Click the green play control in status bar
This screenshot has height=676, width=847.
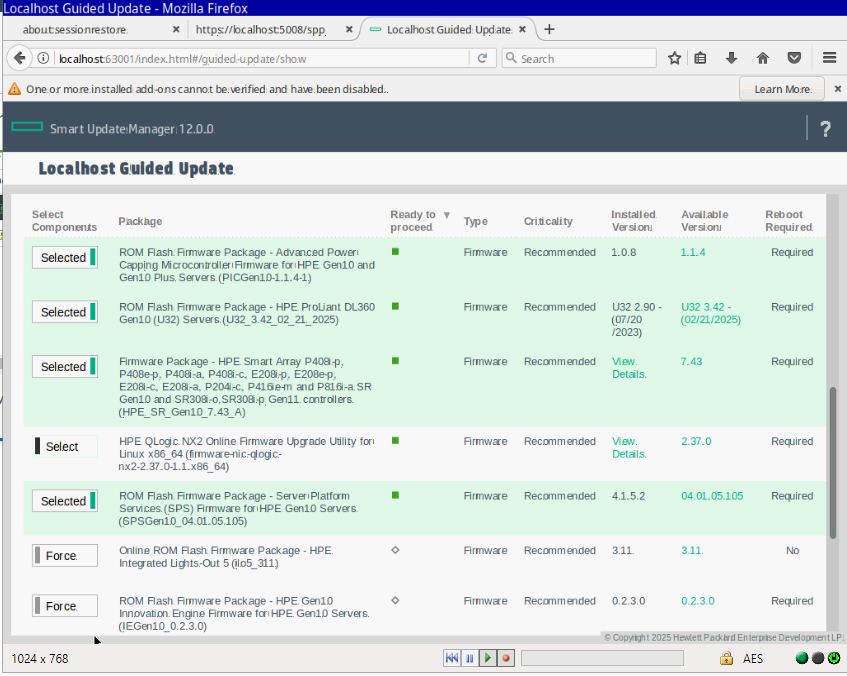tap(488, 658)
